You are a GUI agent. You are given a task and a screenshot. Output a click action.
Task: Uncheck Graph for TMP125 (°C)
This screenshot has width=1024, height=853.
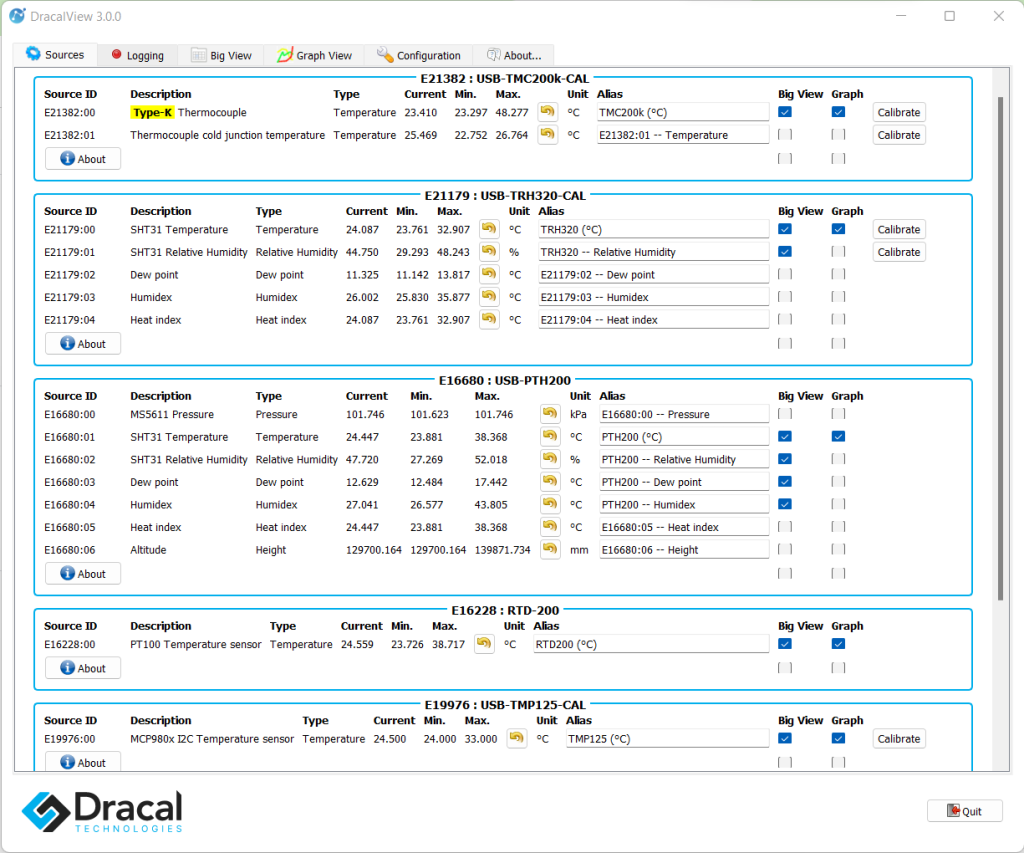839,739
